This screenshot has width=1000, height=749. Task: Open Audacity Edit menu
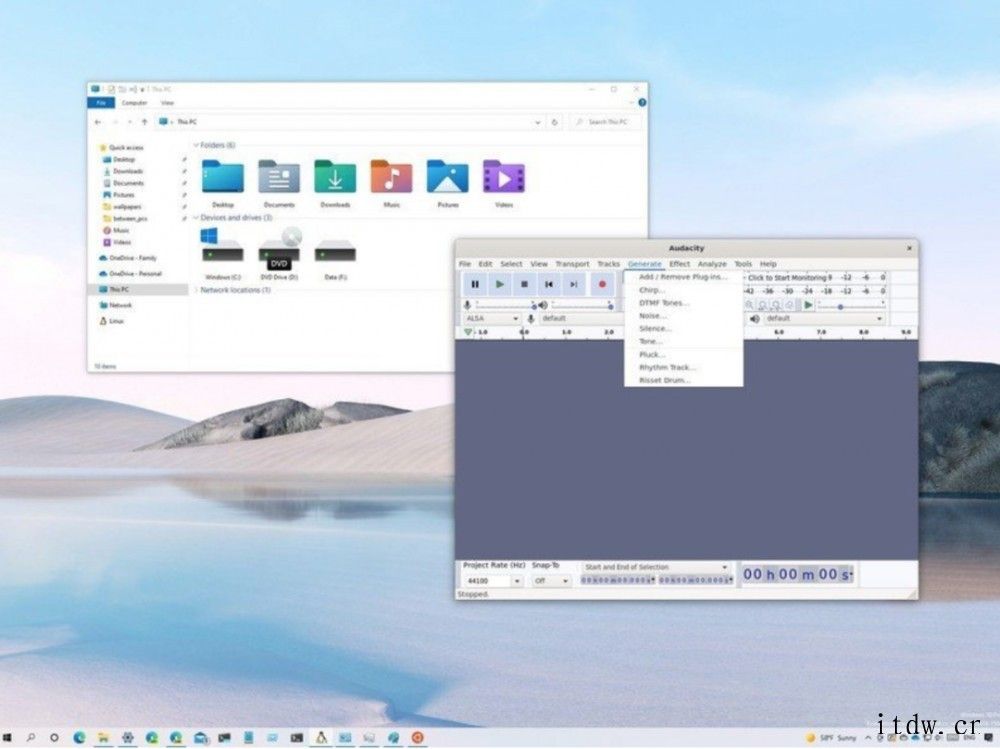click(485, 263)
